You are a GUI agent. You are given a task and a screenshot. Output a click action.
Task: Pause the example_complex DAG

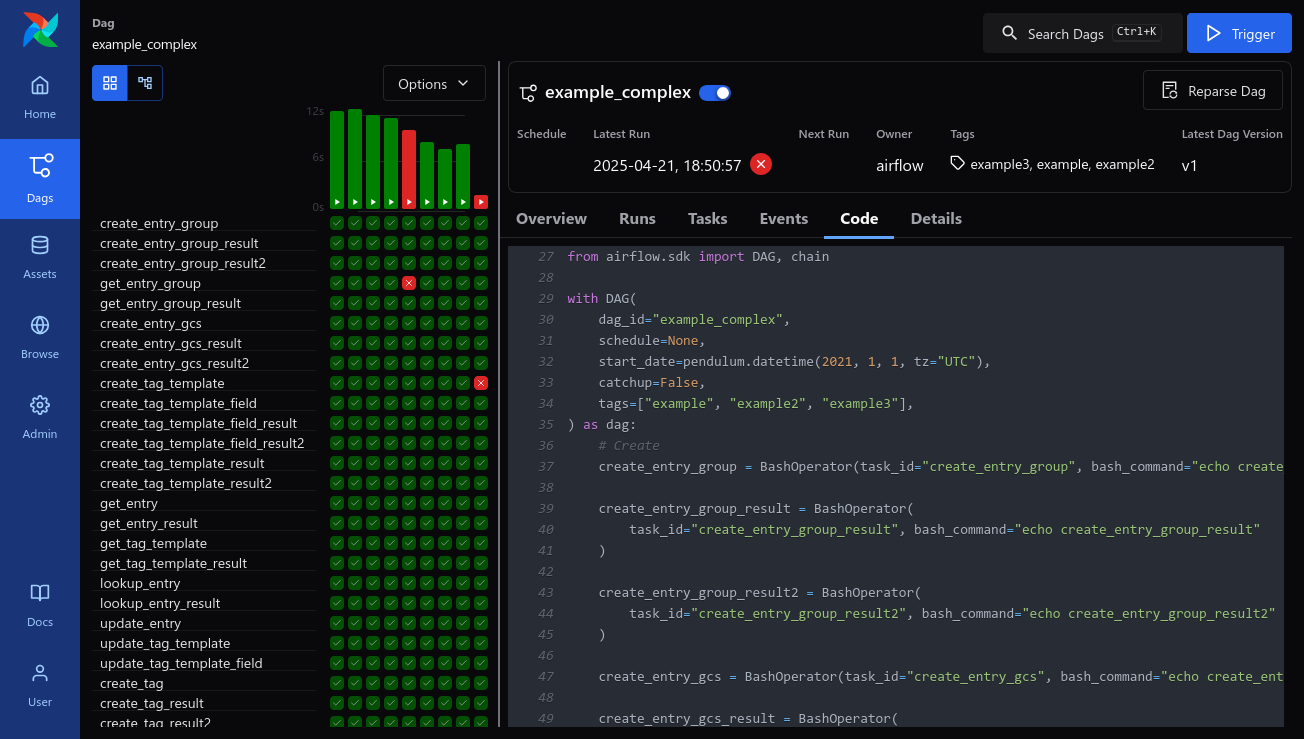point(714,92)
